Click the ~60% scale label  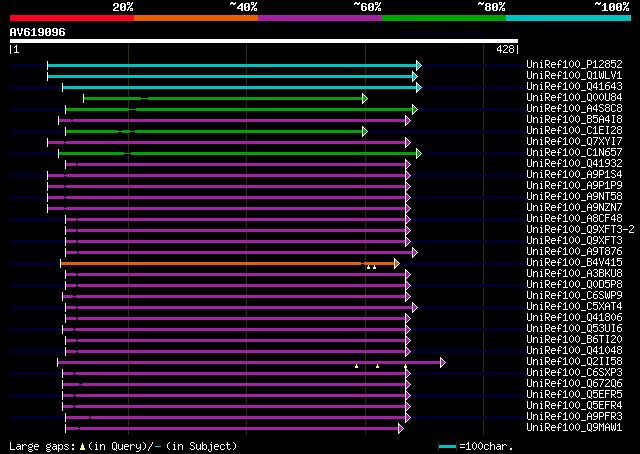click(x=367, y=7)
